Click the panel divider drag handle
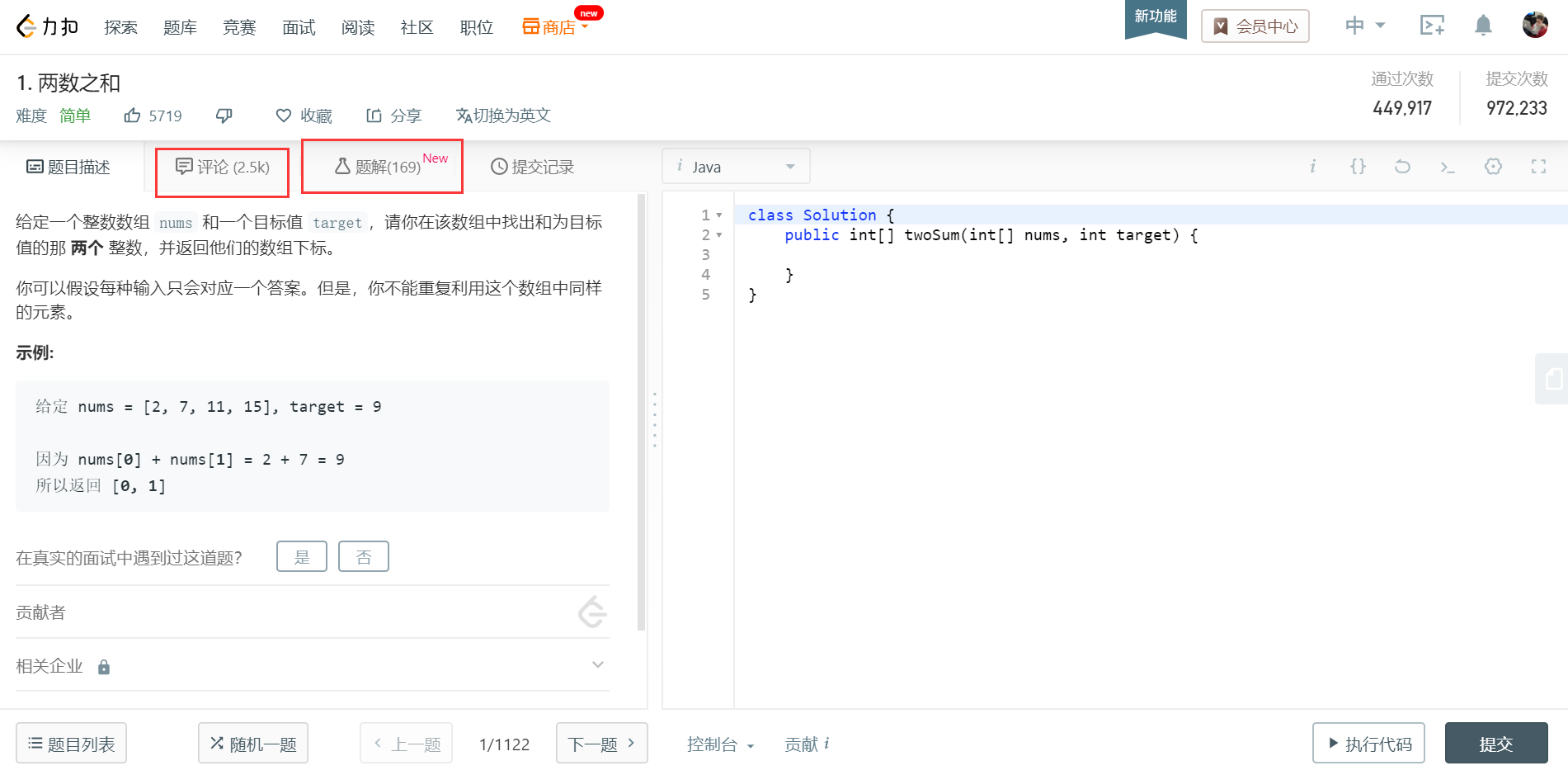Image resolution: width=1568 pixels, height=775 pixels. click(655, 420)
